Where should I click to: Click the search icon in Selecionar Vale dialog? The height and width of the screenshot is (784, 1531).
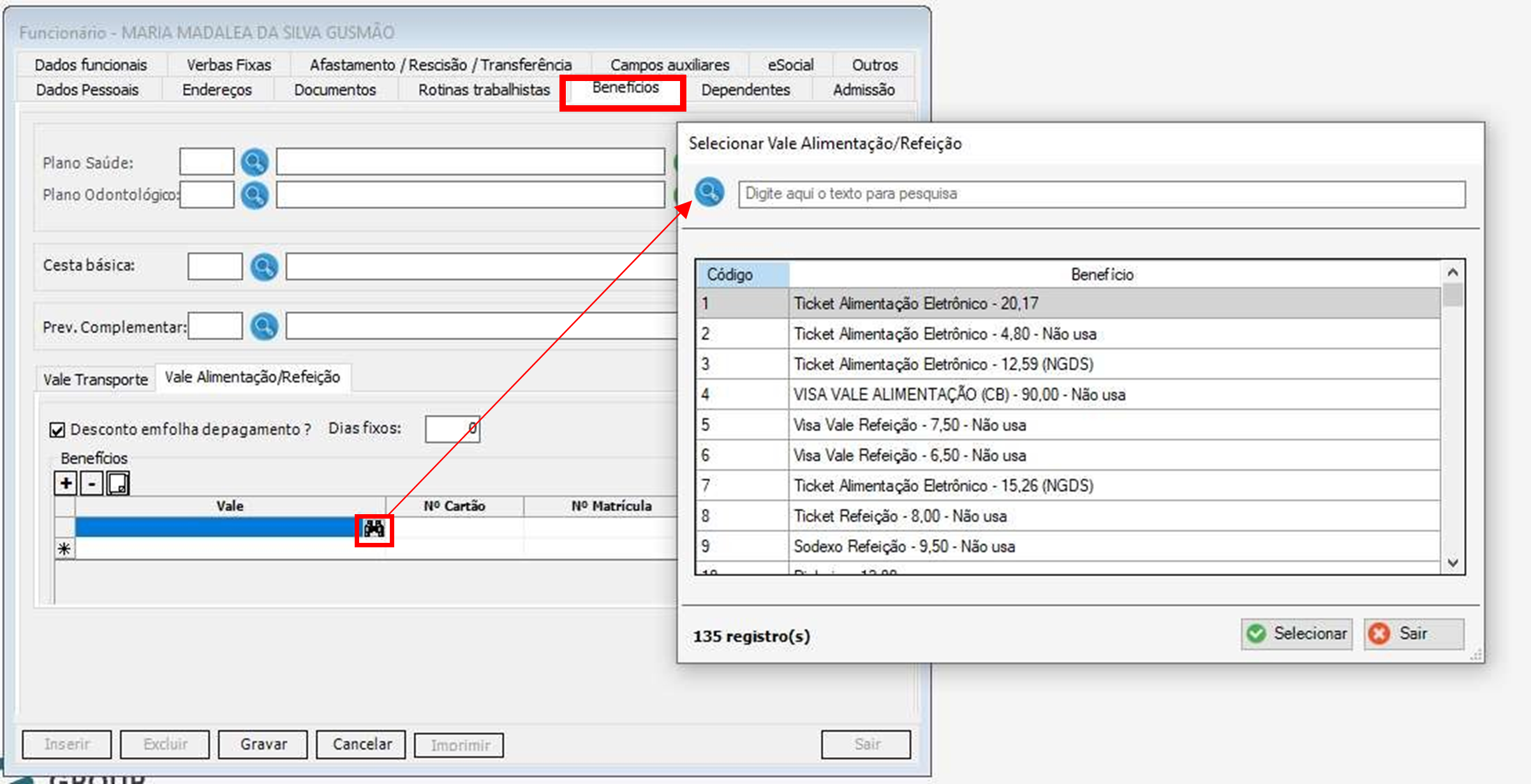point(709,192)
